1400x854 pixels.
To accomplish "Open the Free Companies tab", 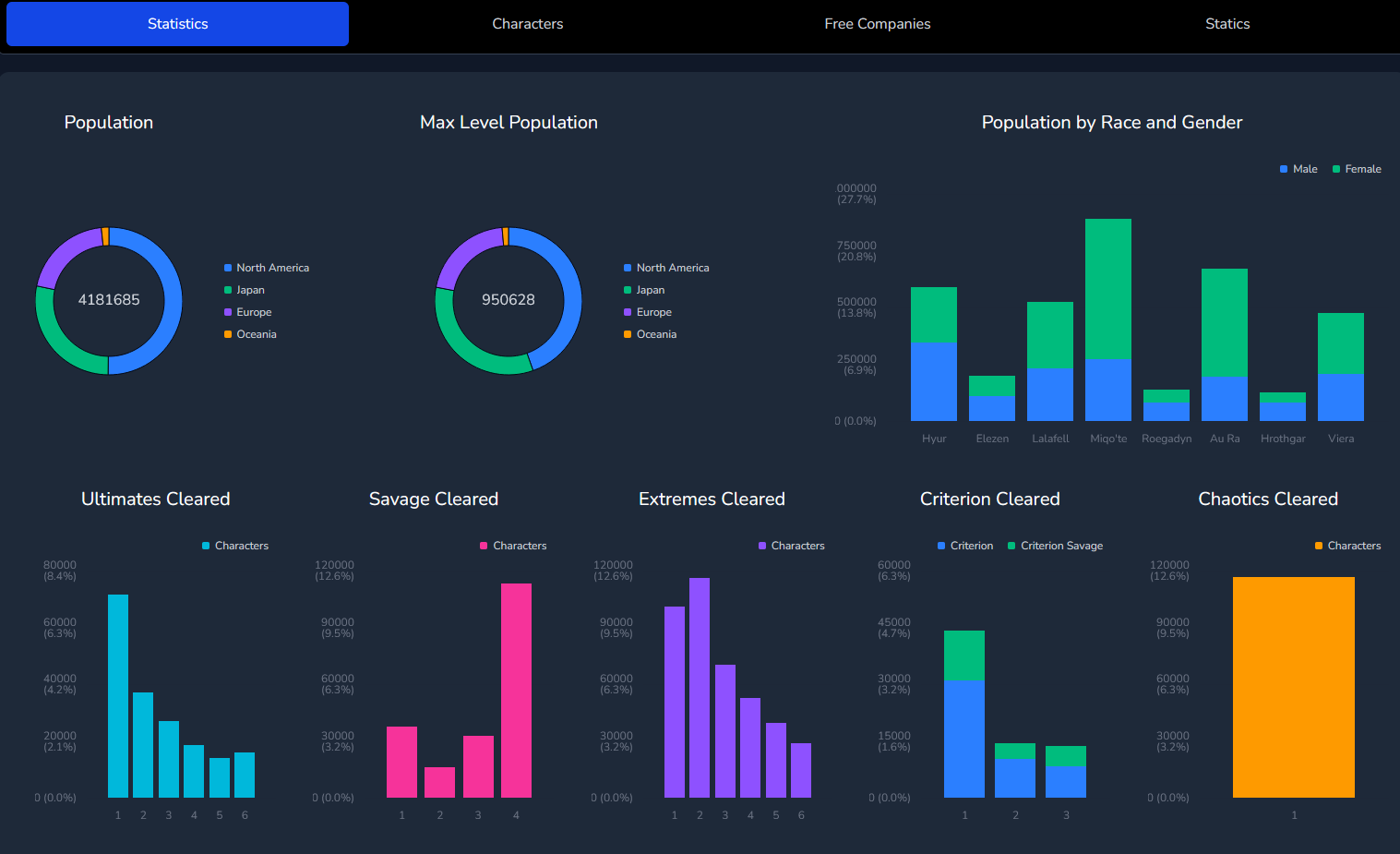I will [x=877, y=24].
